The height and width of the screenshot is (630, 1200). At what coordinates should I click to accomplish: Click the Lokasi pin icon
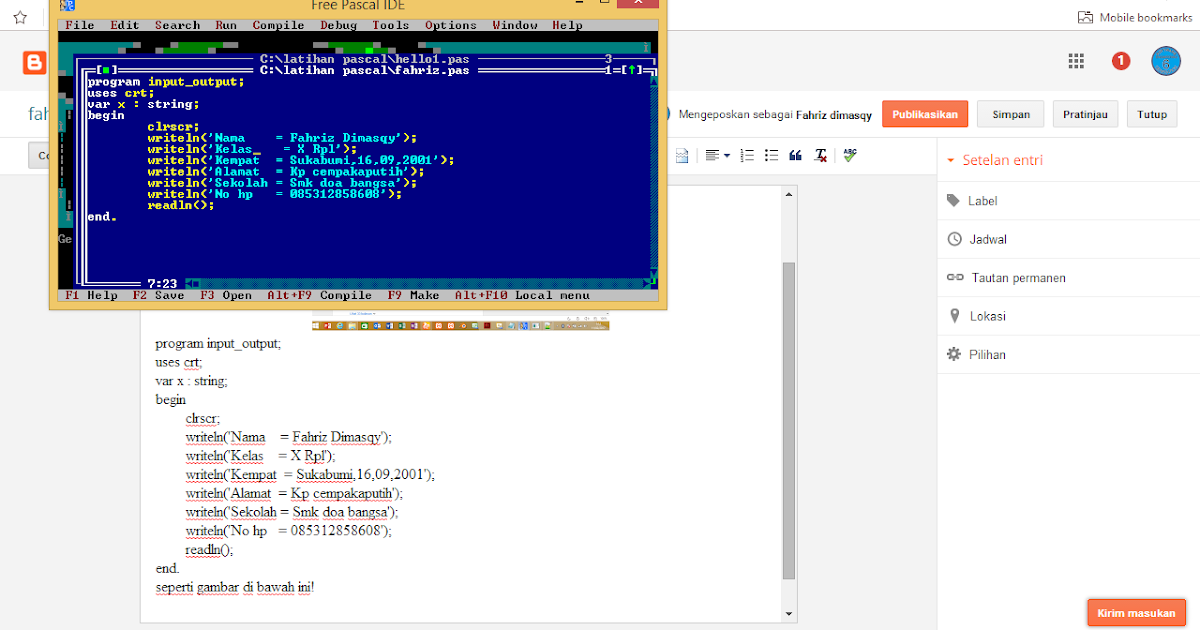[954, 316]
